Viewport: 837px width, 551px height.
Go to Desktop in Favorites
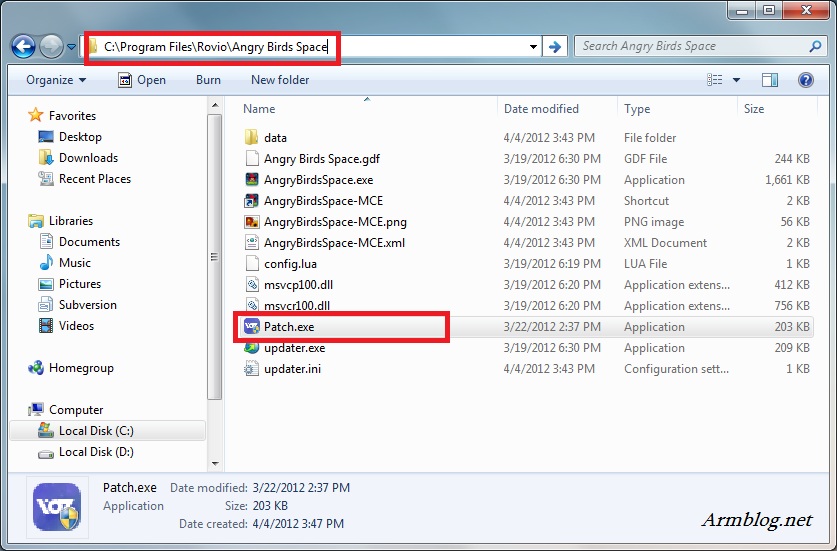click(x=80, y=137)
